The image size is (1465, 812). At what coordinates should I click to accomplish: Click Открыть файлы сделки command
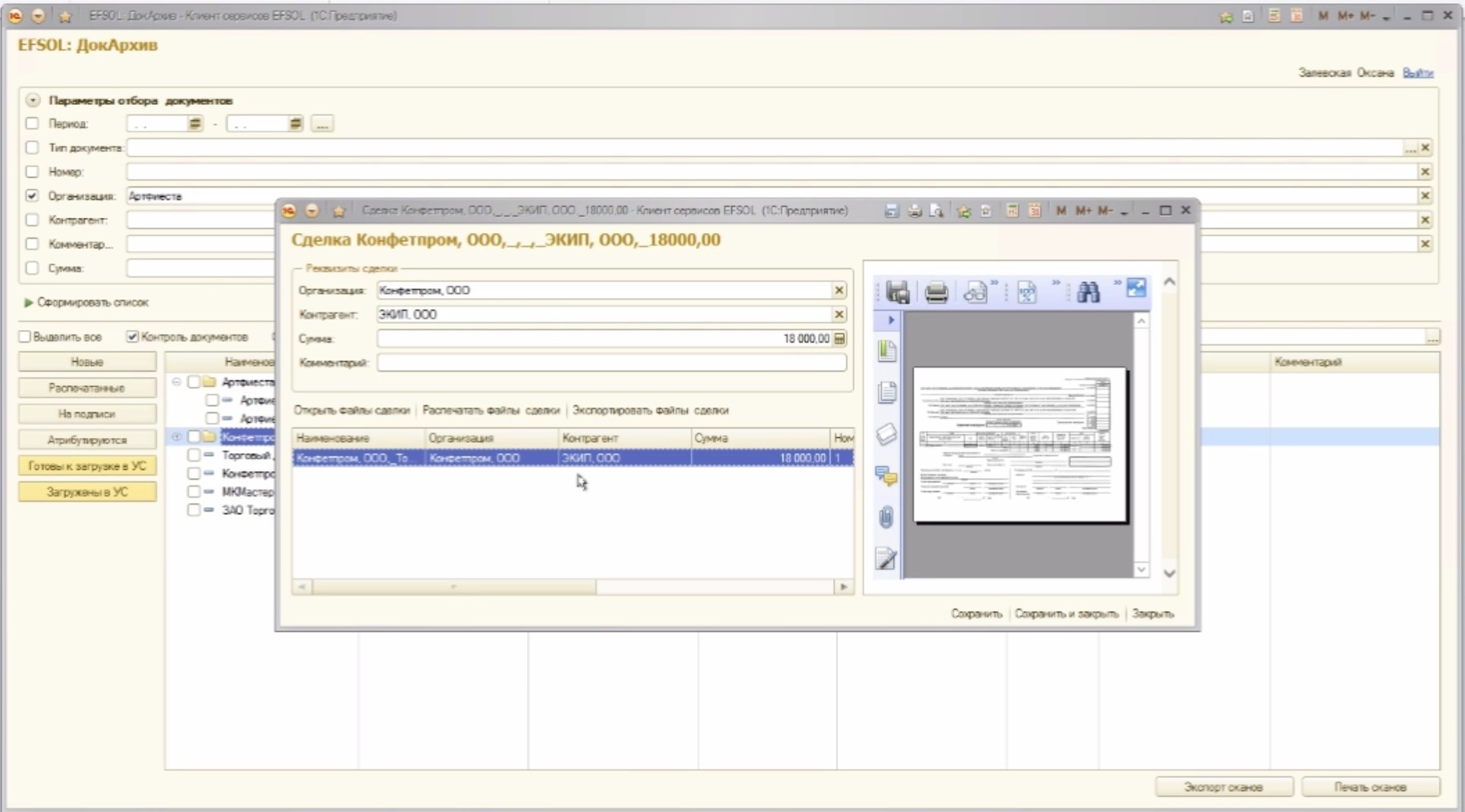coord(351,410)
